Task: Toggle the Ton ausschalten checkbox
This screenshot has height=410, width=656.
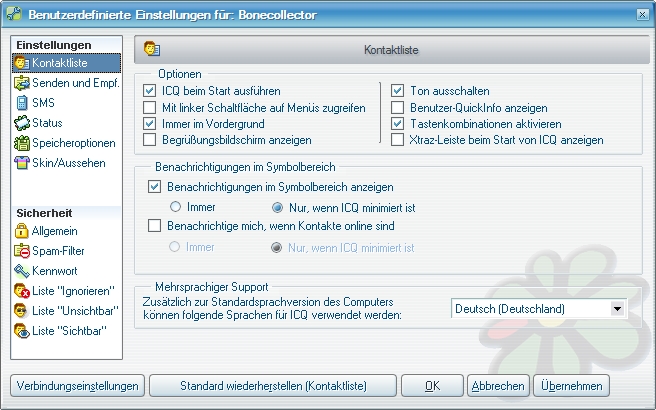Action: click(397, 91)
